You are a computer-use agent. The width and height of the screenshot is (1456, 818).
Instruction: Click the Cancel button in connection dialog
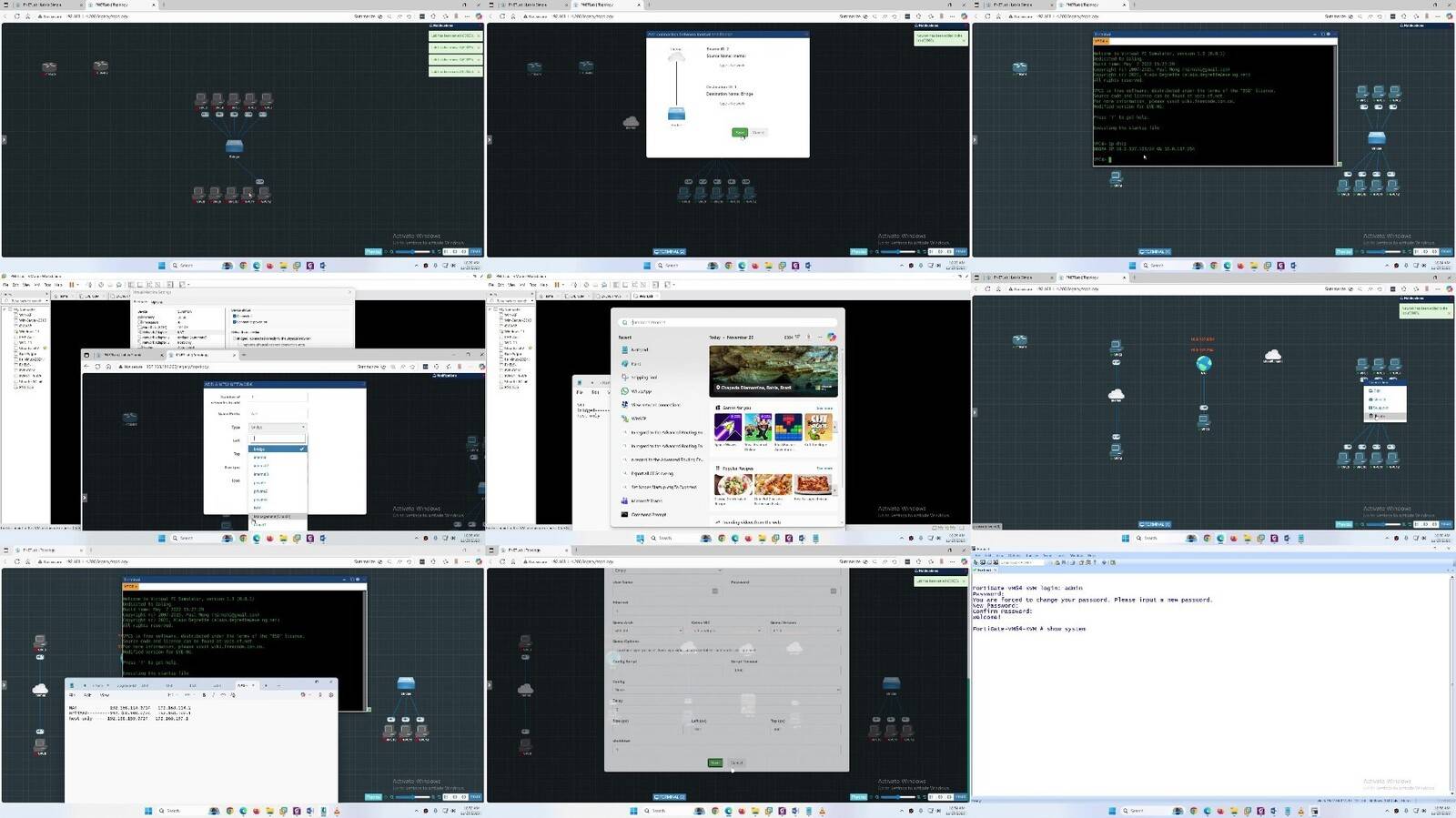pyautogui.click(x=758, y=133)
